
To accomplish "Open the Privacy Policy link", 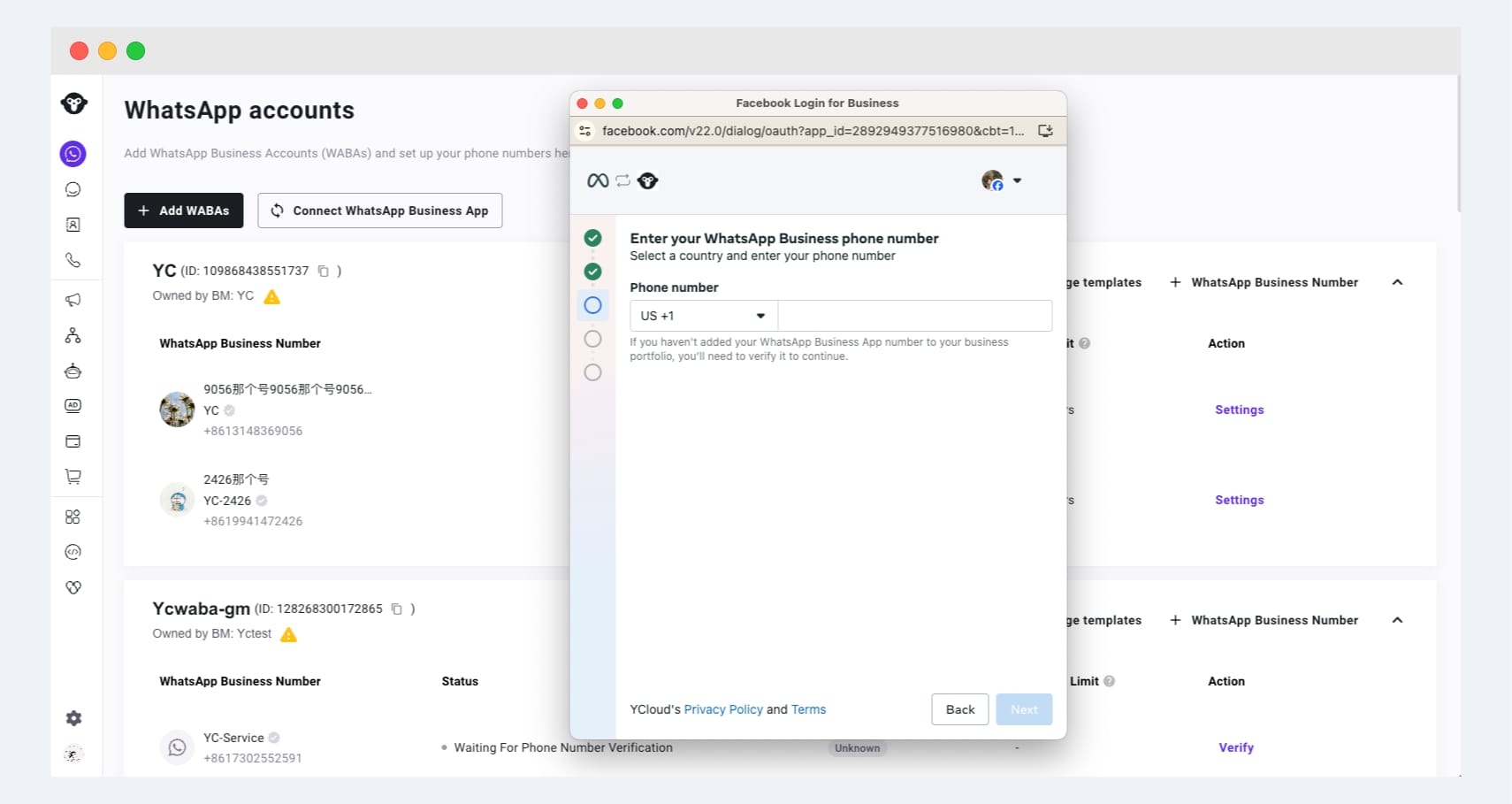I will (723, 709).
